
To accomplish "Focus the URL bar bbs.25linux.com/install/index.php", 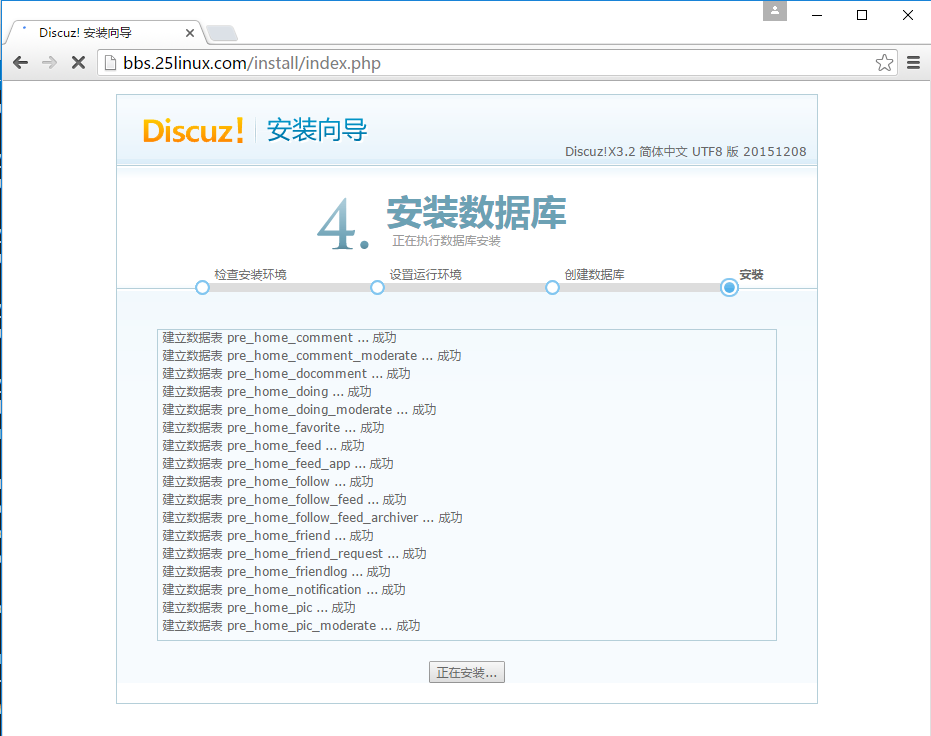I will (496, 63).
